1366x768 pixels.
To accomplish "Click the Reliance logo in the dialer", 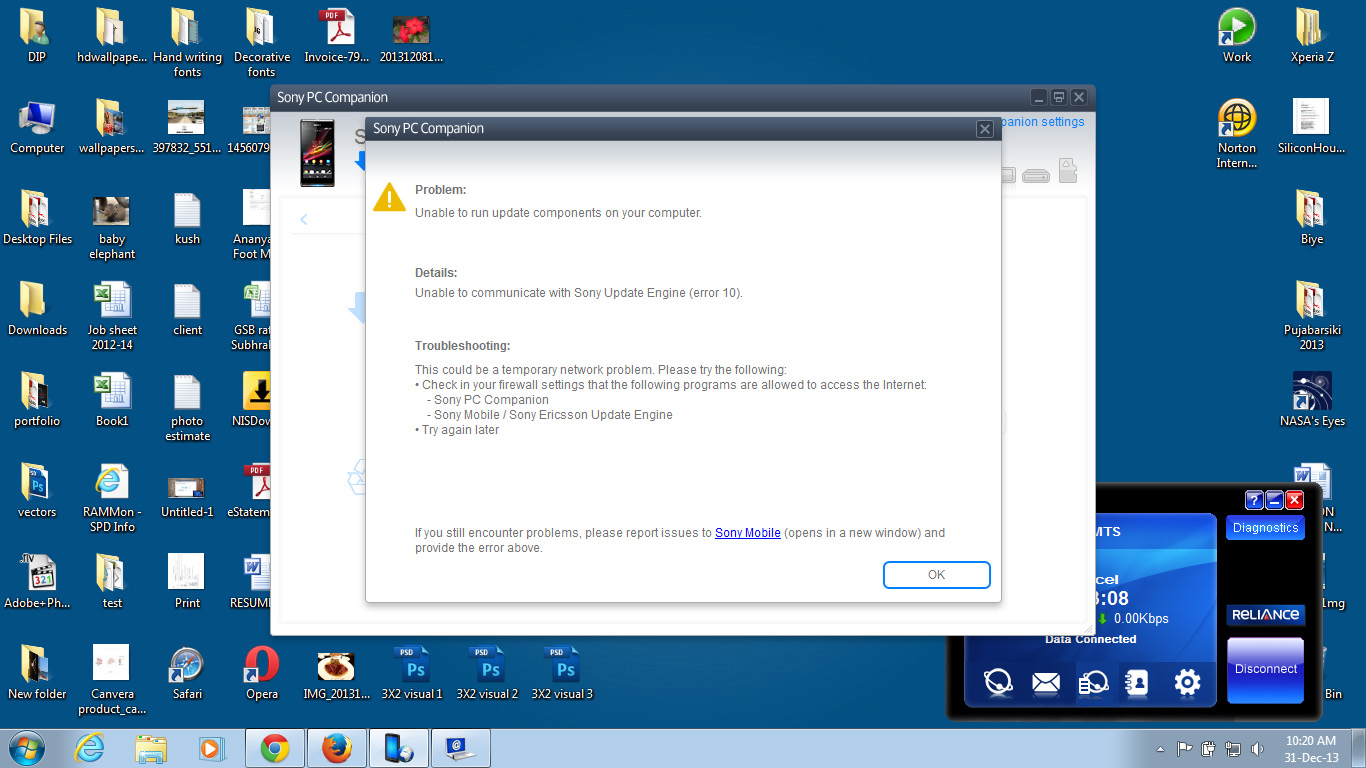I will click(x=1265, y=615).
